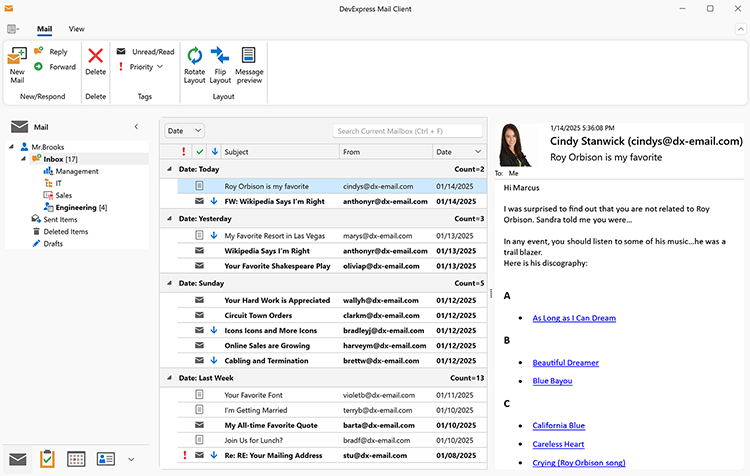Click the Delete icon in ribbon
Screen dimensions: 750x476
click(96, 57)
